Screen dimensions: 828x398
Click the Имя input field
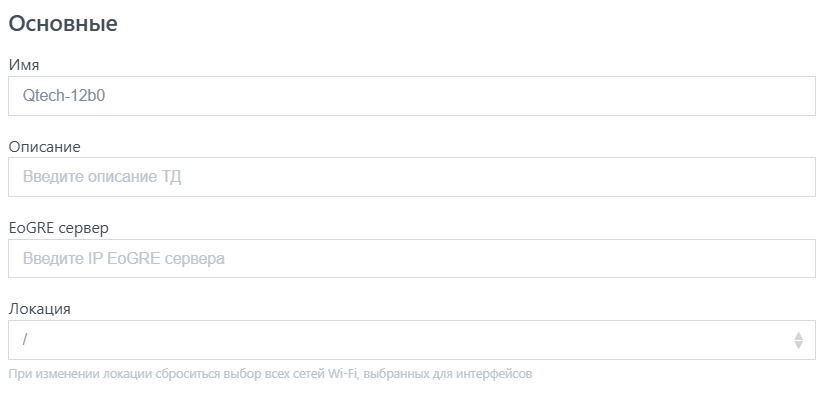[412, 96]
